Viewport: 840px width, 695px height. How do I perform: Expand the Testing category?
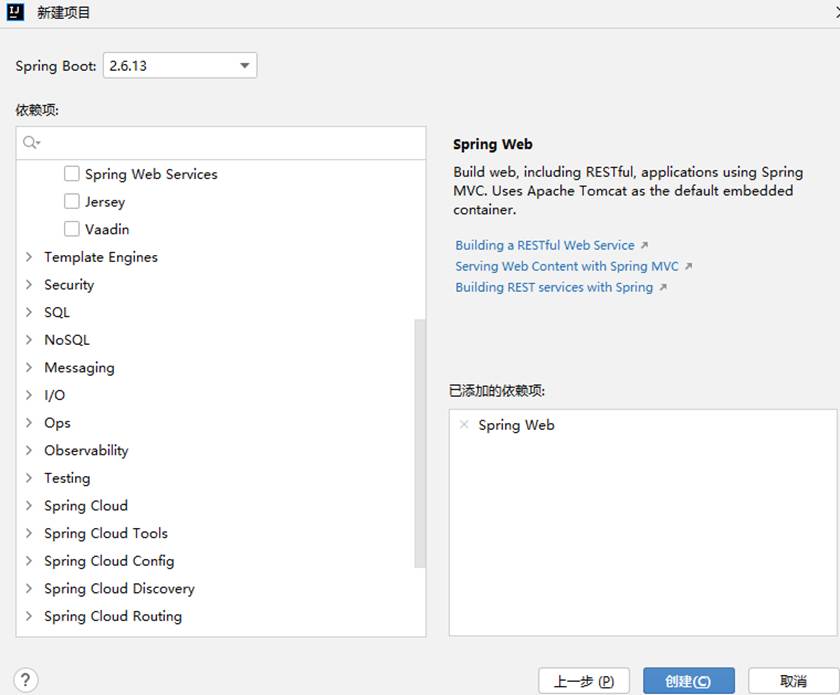[x=29, y=477]
